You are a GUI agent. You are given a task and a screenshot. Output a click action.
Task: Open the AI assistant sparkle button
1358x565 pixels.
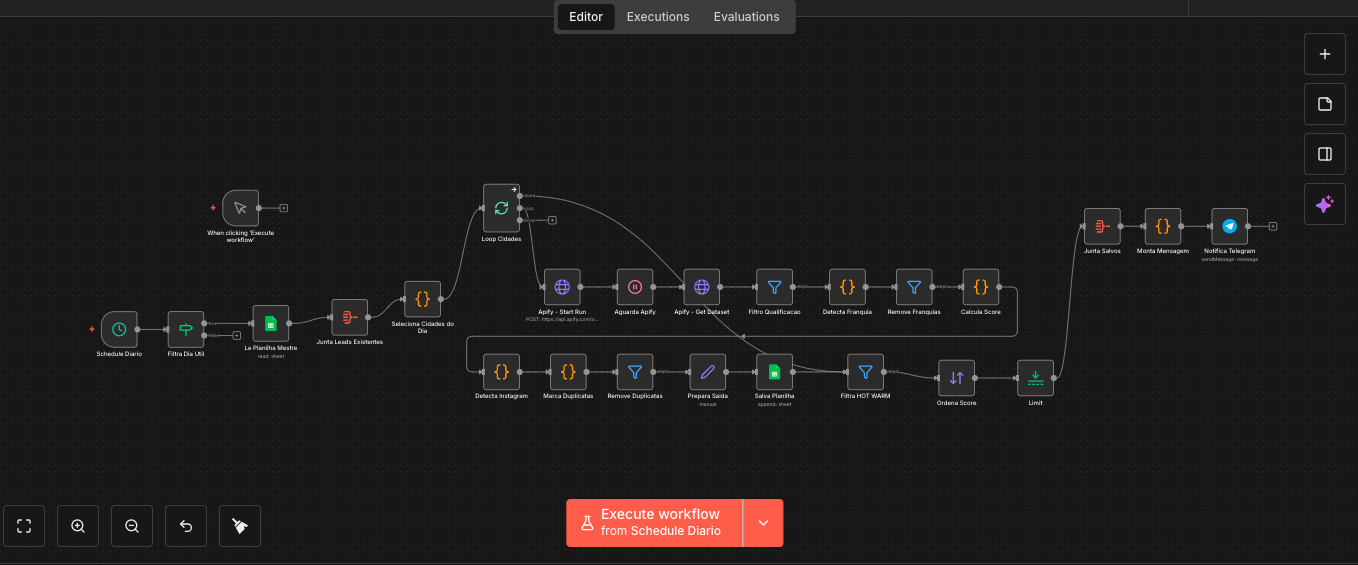[1325, 204]
